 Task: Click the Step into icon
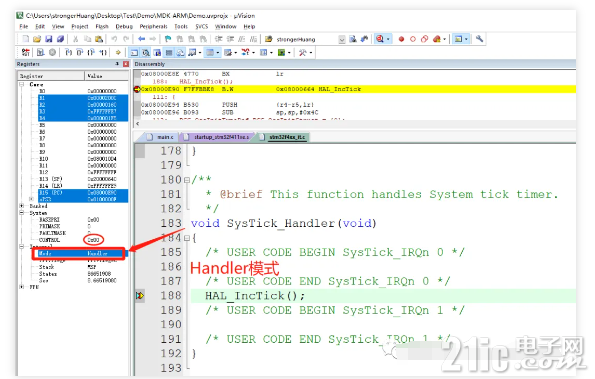point(68,52)
